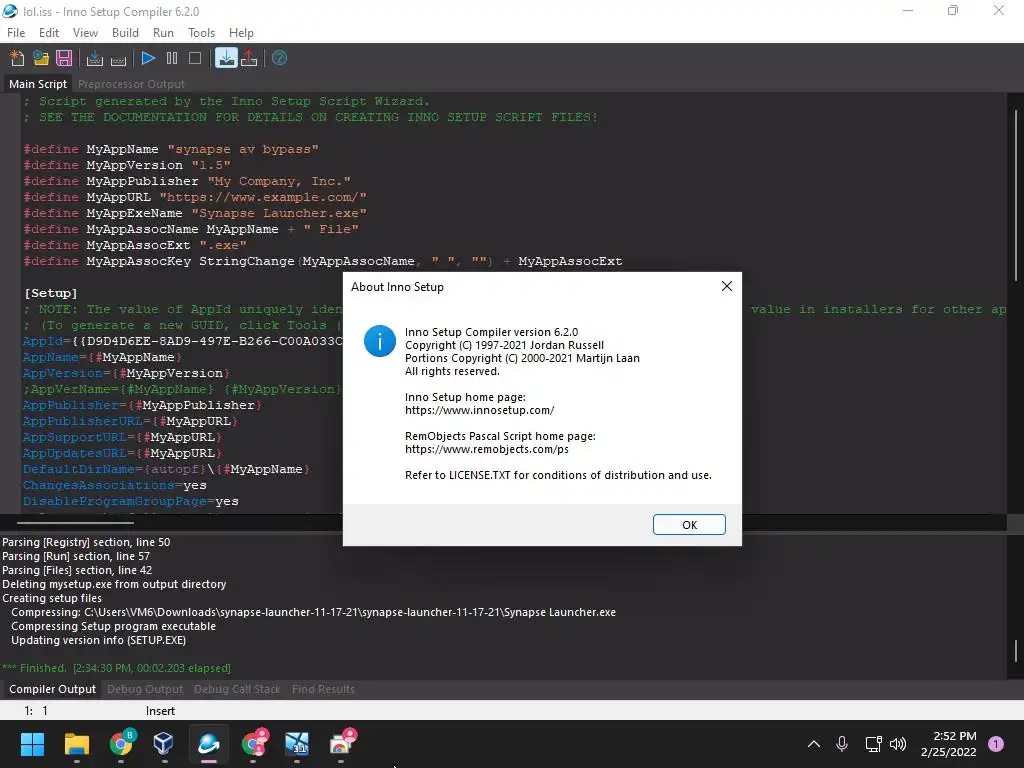Viewport: 1024px width, 768px height.
Task: Click the blue info icon in dialog
Action: (380, 341)
